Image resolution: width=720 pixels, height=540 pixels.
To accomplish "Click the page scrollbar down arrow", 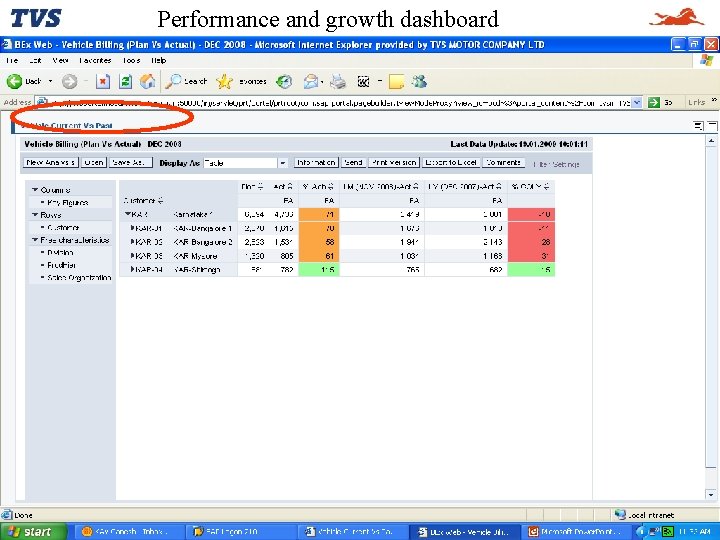I will tap(711, 495).
